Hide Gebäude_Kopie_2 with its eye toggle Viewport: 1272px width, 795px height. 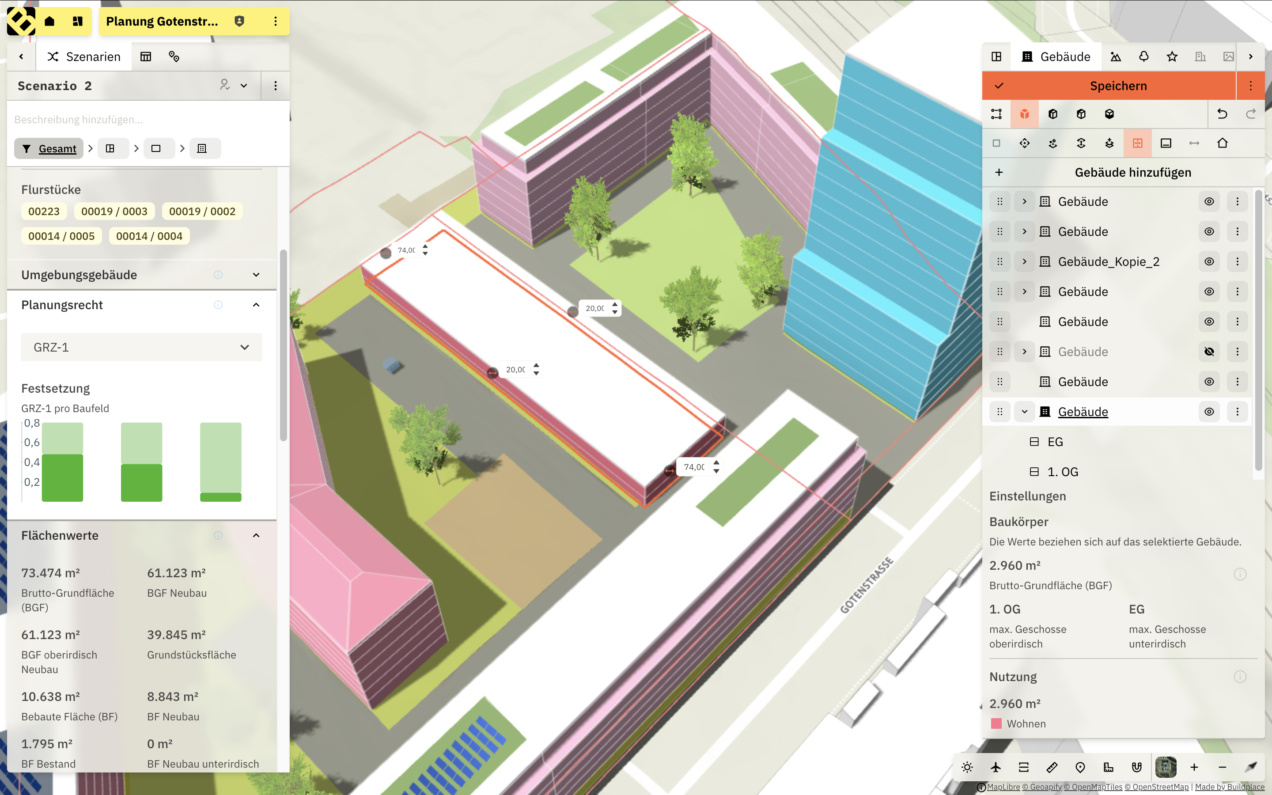tap(1208, 261)
